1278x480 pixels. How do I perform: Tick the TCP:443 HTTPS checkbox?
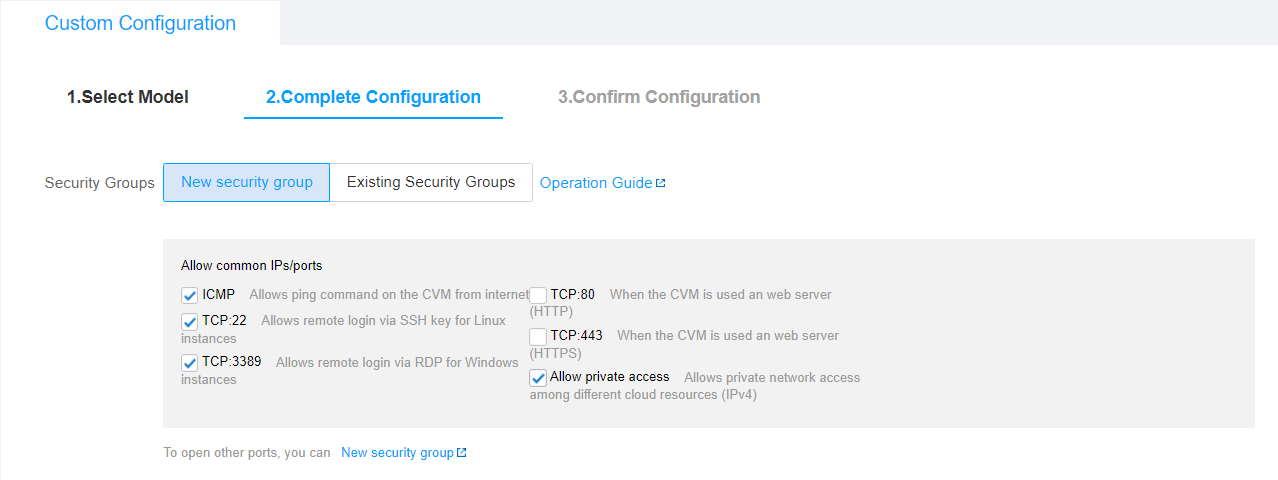[538, 337]
